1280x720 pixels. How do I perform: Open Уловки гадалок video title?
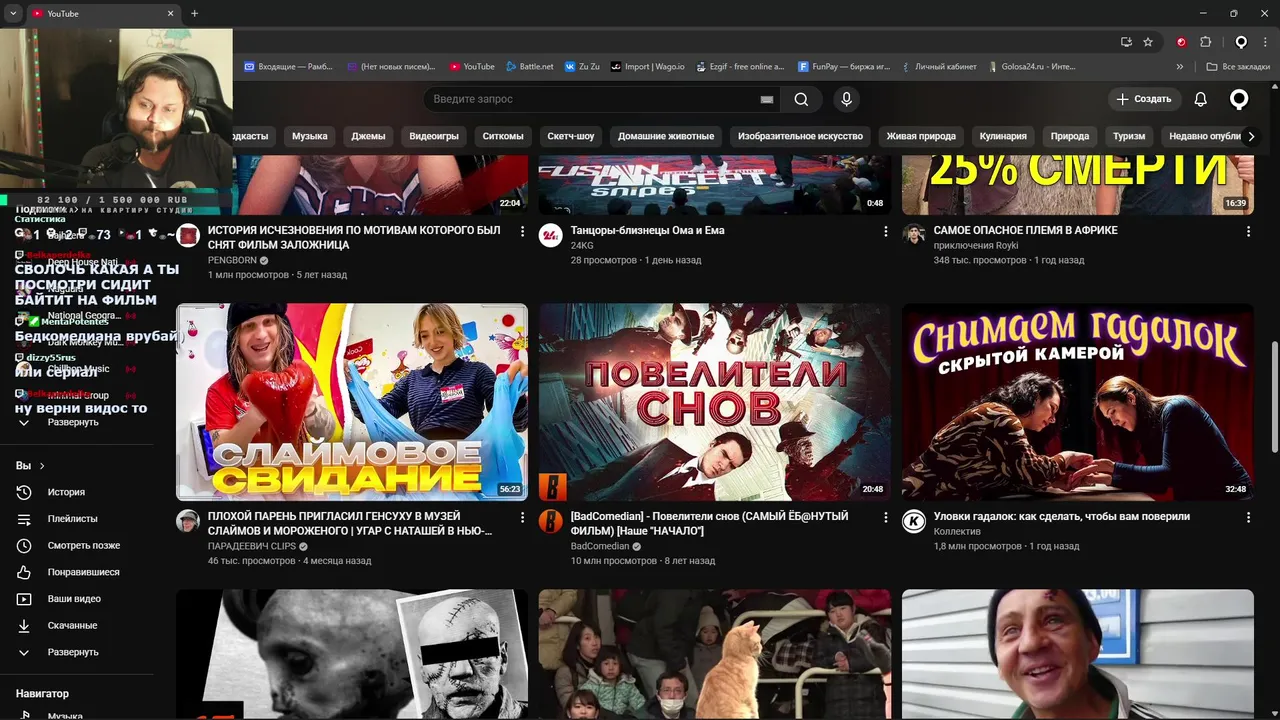(x=1062, y=517)
